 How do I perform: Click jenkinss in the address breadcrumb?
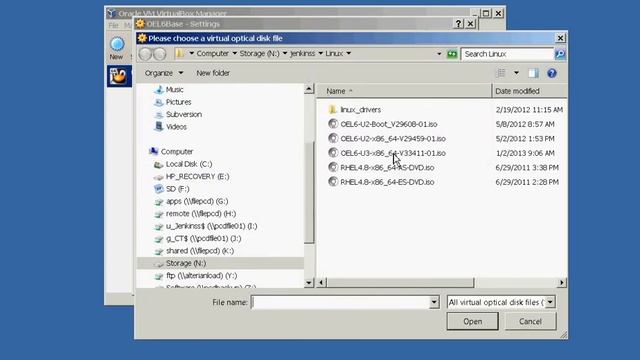[x=302, y=53]
